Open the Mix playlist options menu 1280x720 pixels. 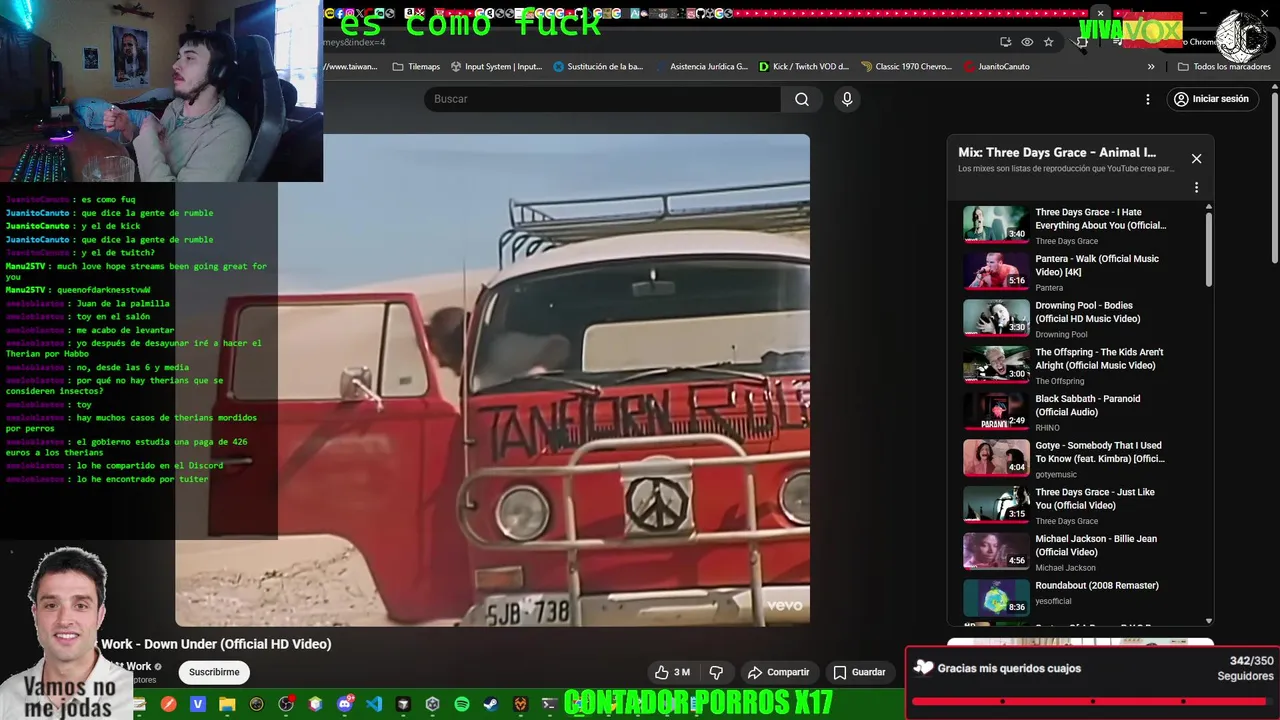[x=1196, y=187]
